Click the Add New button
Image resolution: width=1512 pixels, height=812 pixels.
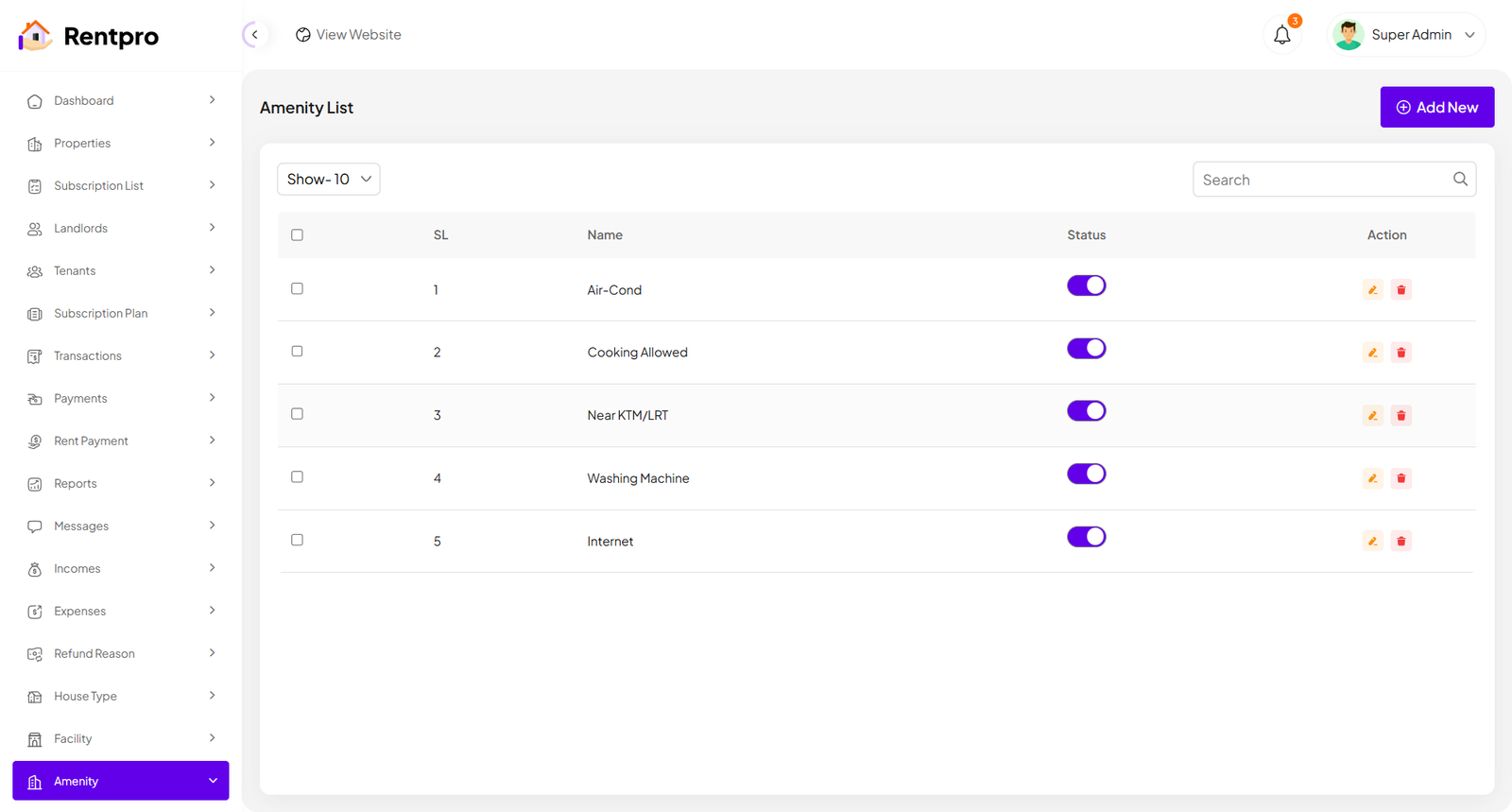[1436, 108]
